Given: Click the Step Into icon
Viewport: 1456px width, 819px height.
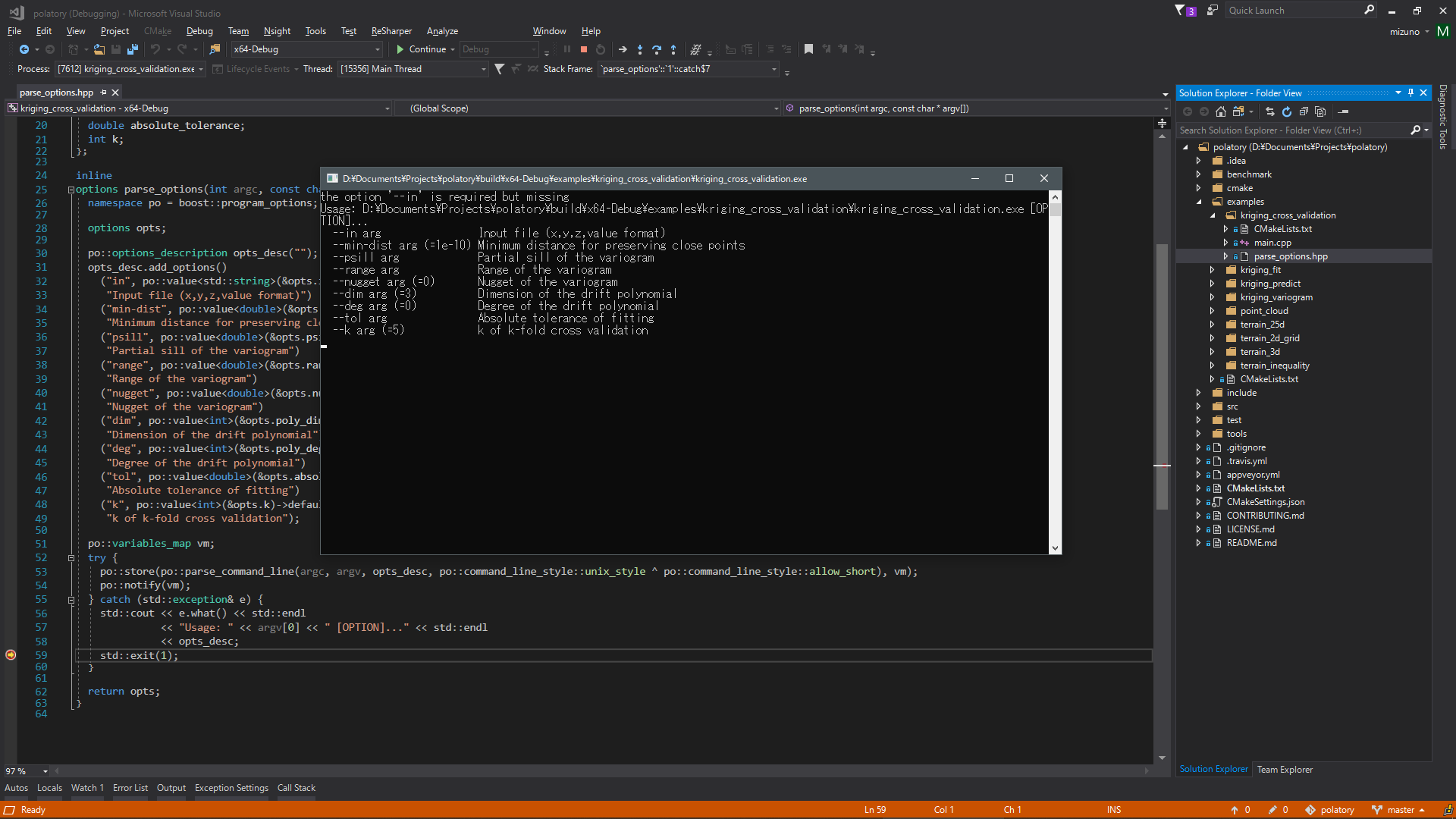Looking at the screenshot, I should point(640,49).
